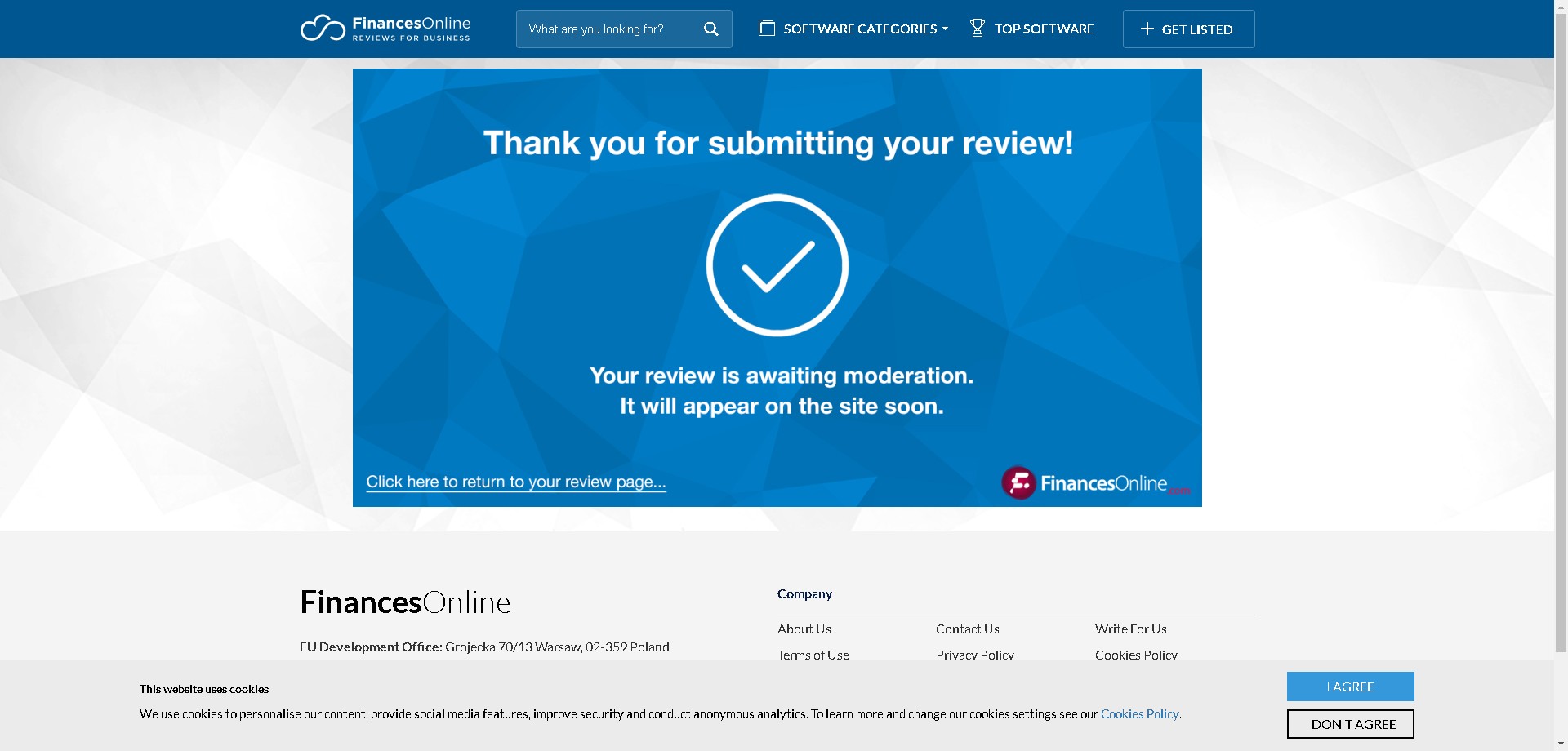This screenshot has width=1568, height=751.
Task: Click the 'EU Development Office' address text
Action: [484, 647]
